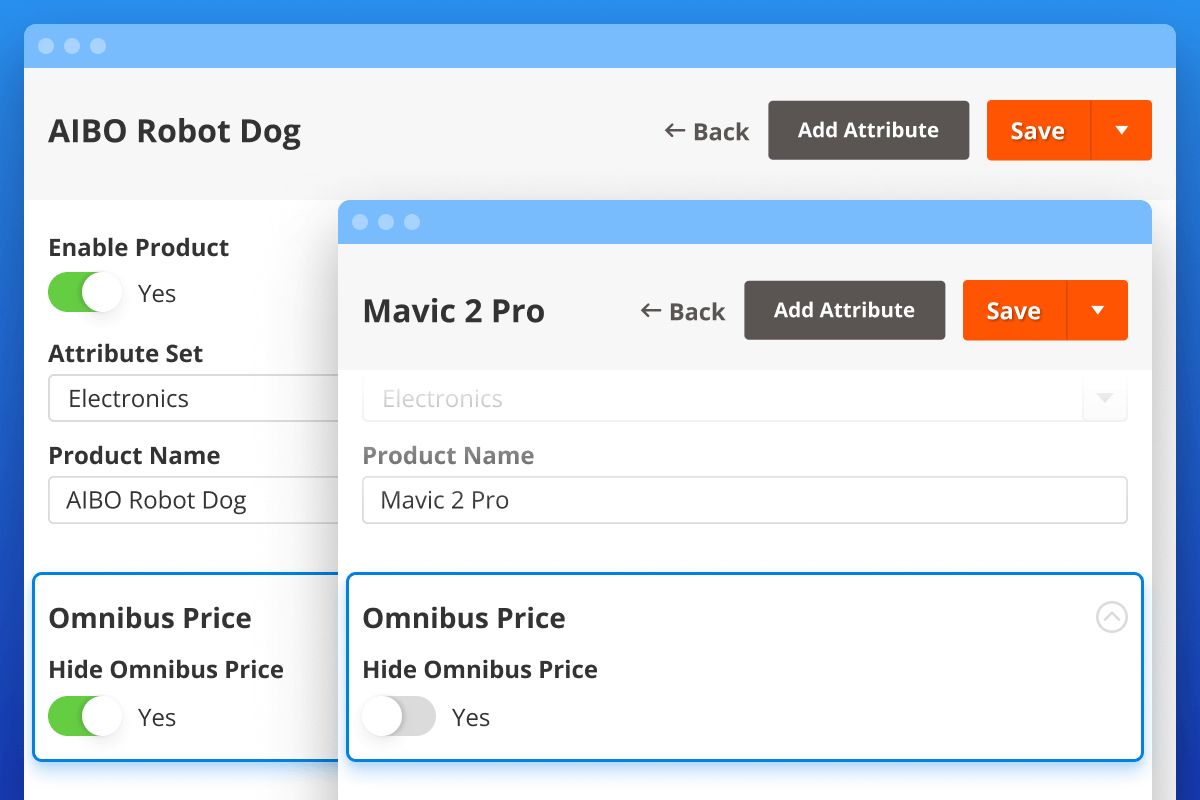Toggle Hide Omnibus Price in AIBO Robot Dog
This screenshot has height=800, width=1200.
(x=85, y=716)
